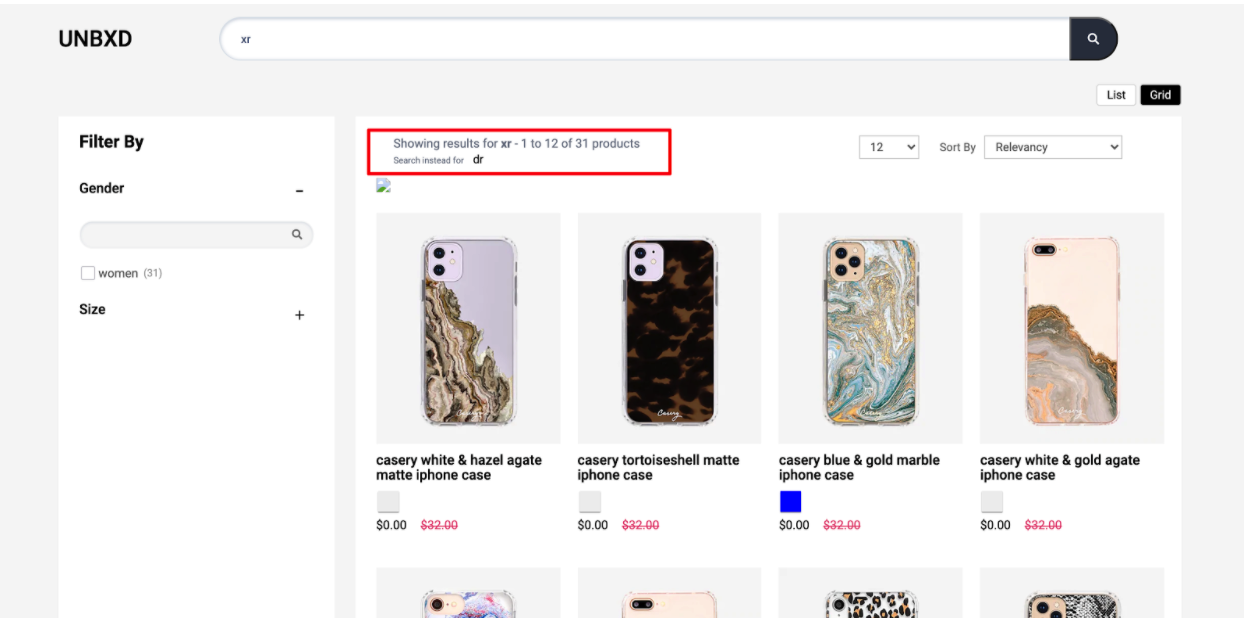The height and width of the screenshot is (618, 1244).
Task: Select blue swatch on blue & gold marble case
Action: coord(790,502)
